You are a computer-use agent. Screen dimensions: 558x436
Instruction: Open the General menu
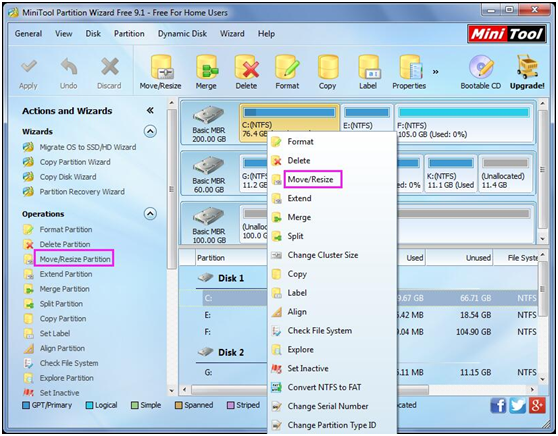point(28,34)
